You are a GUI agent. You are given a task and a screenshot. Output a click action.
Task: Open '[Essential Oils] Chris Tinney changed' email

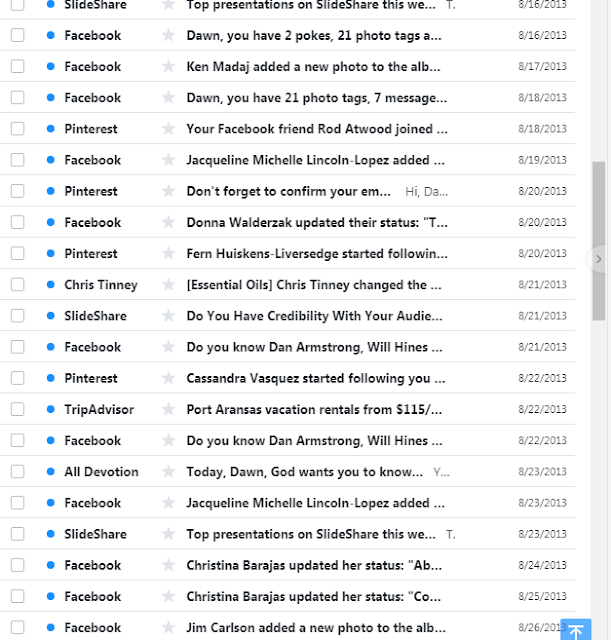click(x=314, y=285)
